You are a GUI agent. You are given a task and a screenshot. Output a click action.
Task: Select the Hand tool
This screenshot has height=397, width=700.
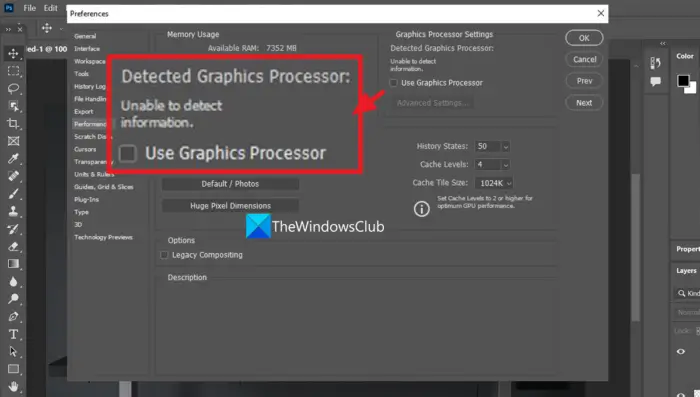pos(13,386)
